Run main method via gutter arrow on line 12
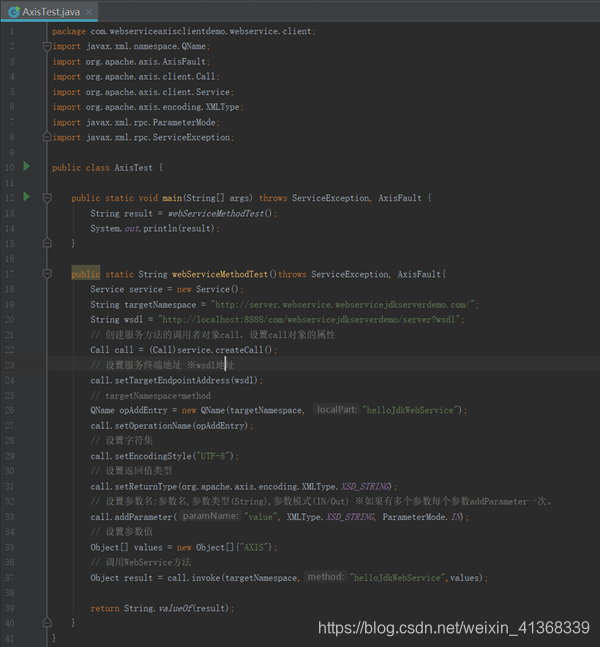Image resolution: width=600 pixels, height=647 pixels. pos(27,197)
